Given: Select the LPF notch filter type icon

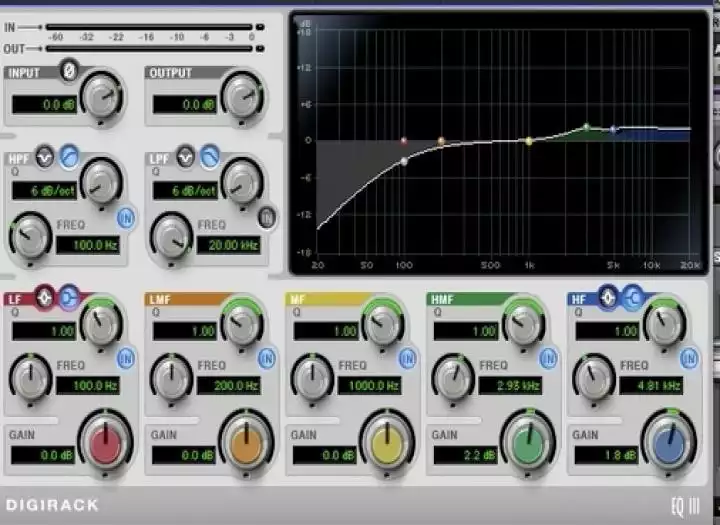Looking at the screenshot, I should [186, 157].
